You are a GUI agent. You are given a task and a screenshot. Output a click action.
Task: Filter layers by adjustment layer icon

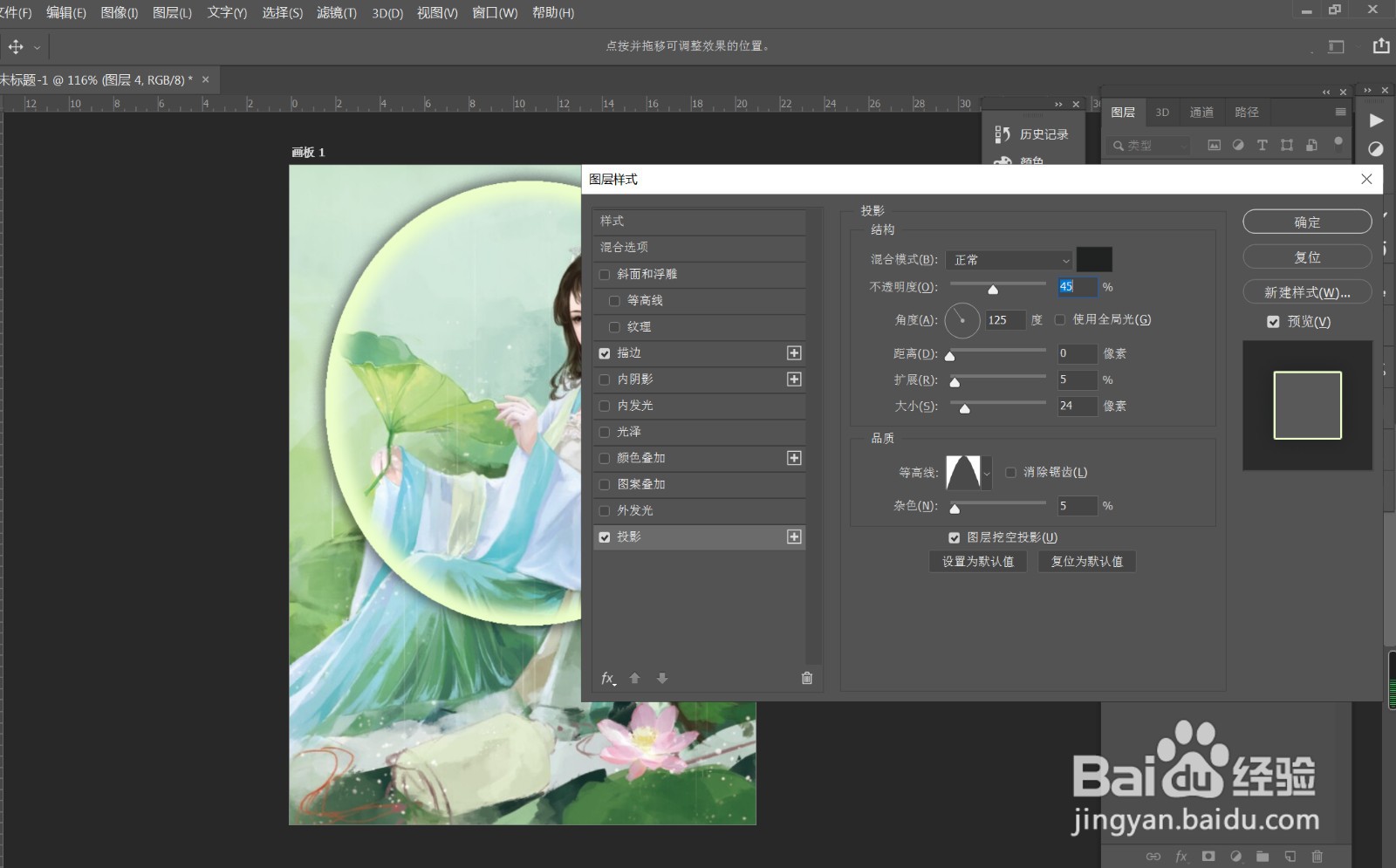[1238, 145]
